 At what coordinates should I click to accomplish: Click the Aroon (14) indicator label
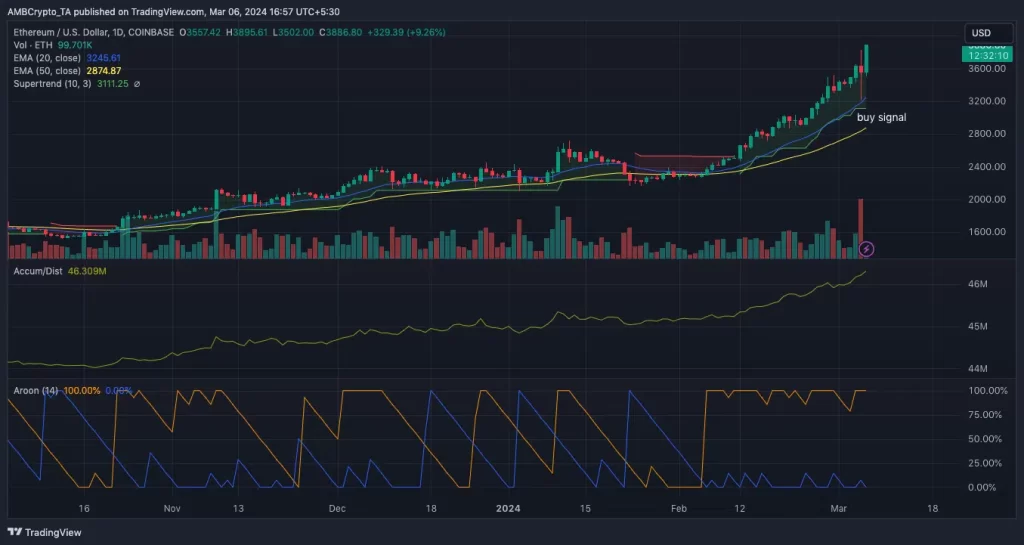coord(34,390)
